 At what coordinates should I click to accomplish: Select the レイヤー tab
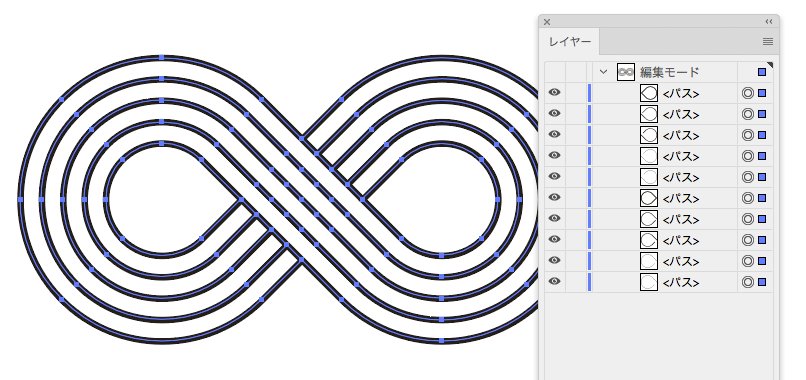pos(570,42)
